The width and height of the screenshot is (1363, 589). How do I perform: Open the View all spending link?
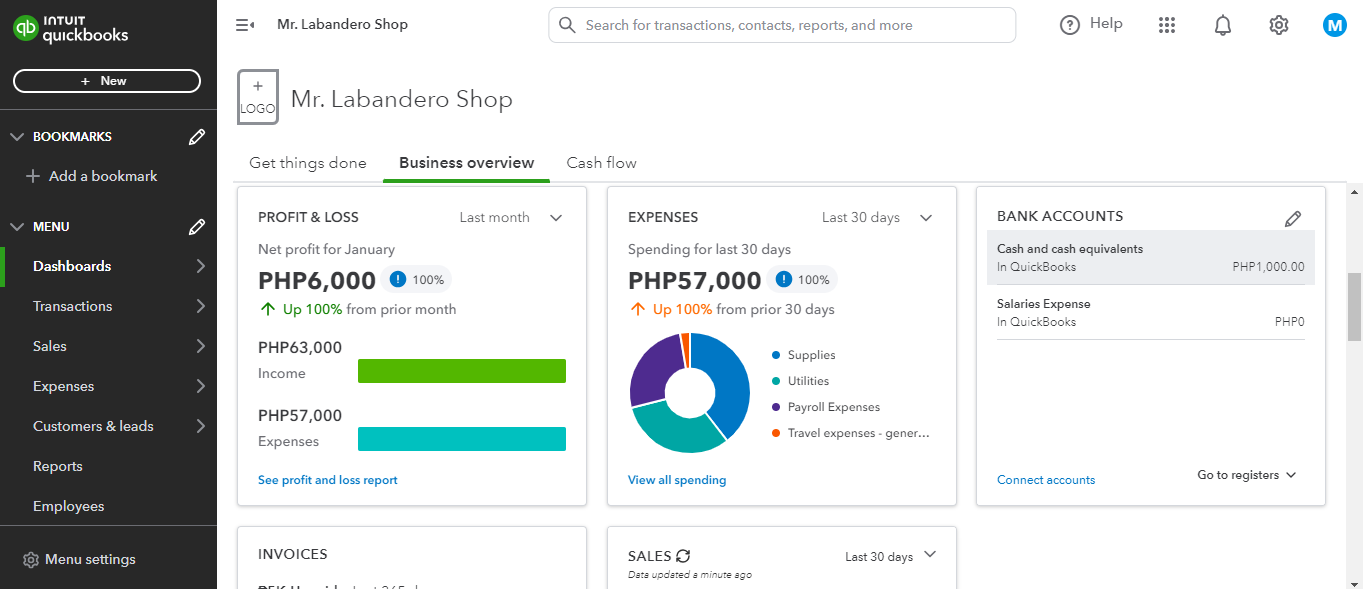pos(677,480)
